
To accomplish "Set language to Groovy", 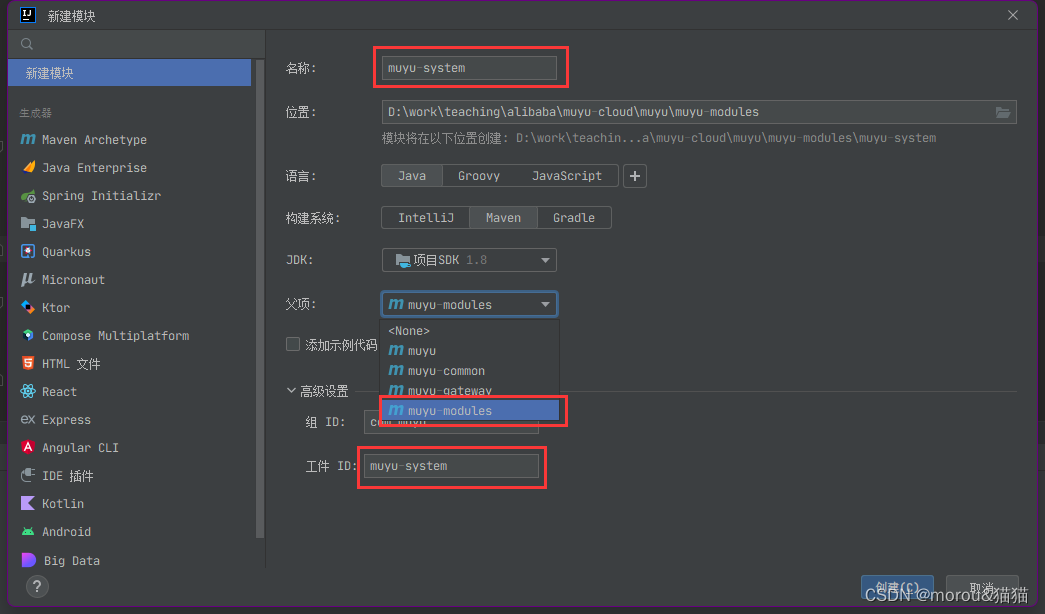I will pos(479,176).
